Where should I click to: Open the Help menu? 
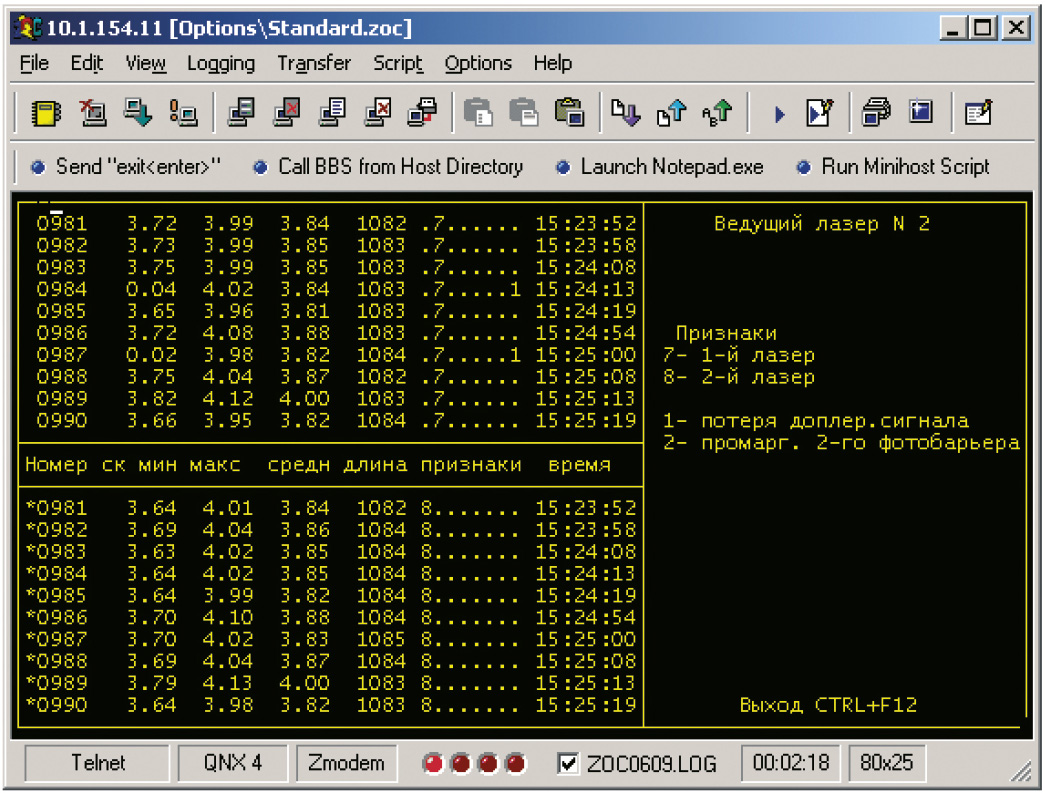click(x=552, y=63)
